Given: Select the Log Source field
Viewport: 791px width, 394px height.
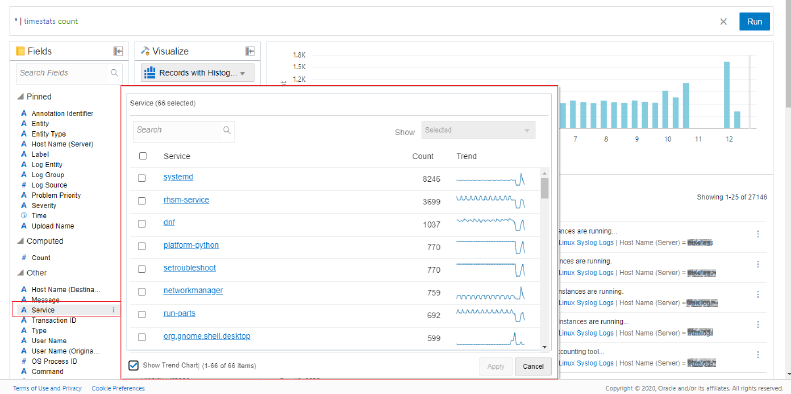Looking at the screenshot, I should [x=49, y=185].
